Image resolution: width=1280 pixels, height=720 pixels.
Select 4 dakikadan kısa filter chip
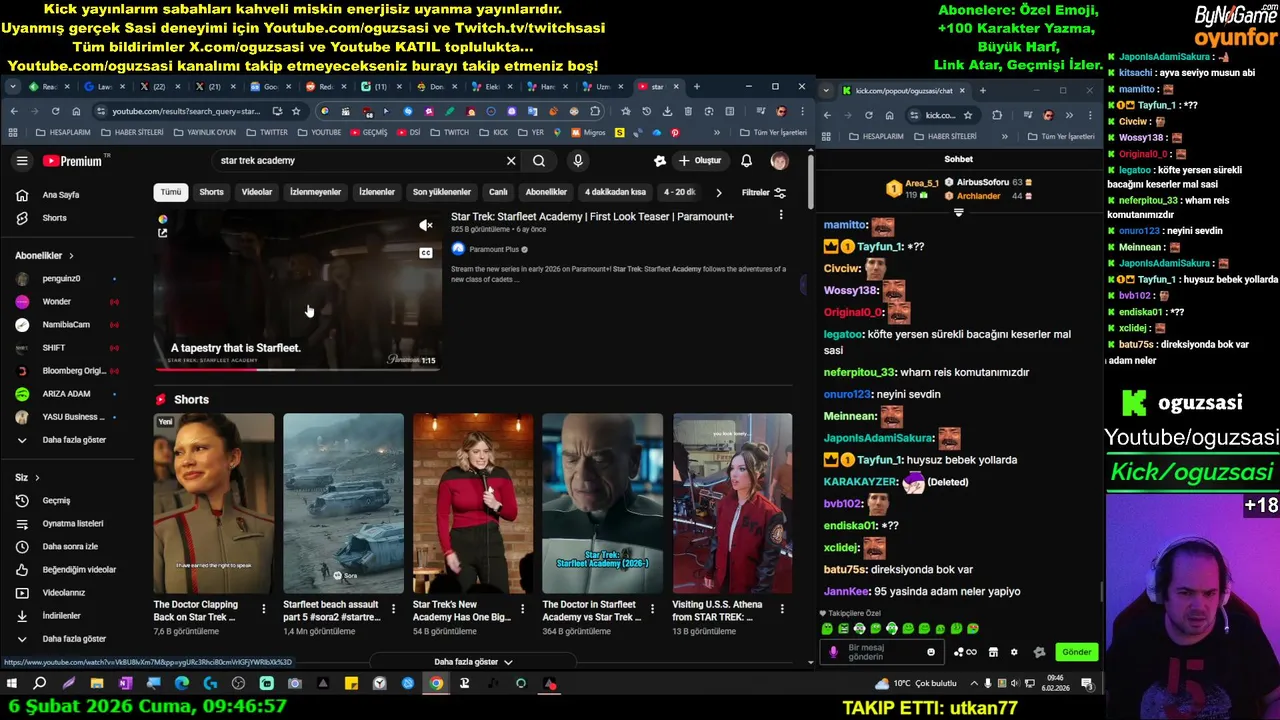[615, 192]
